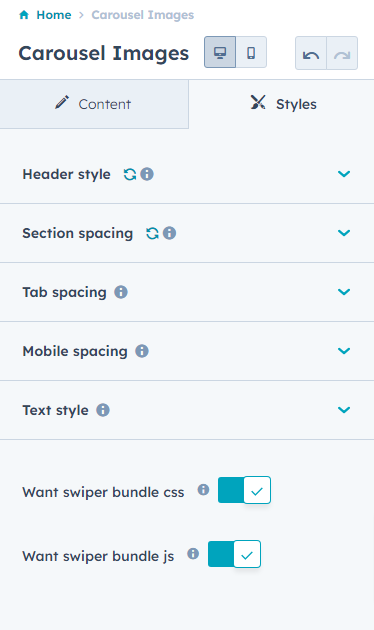Viewport: 374px width, 630px height.
Task: Turn off Want swiper bundle js
Action: point(234,554)
